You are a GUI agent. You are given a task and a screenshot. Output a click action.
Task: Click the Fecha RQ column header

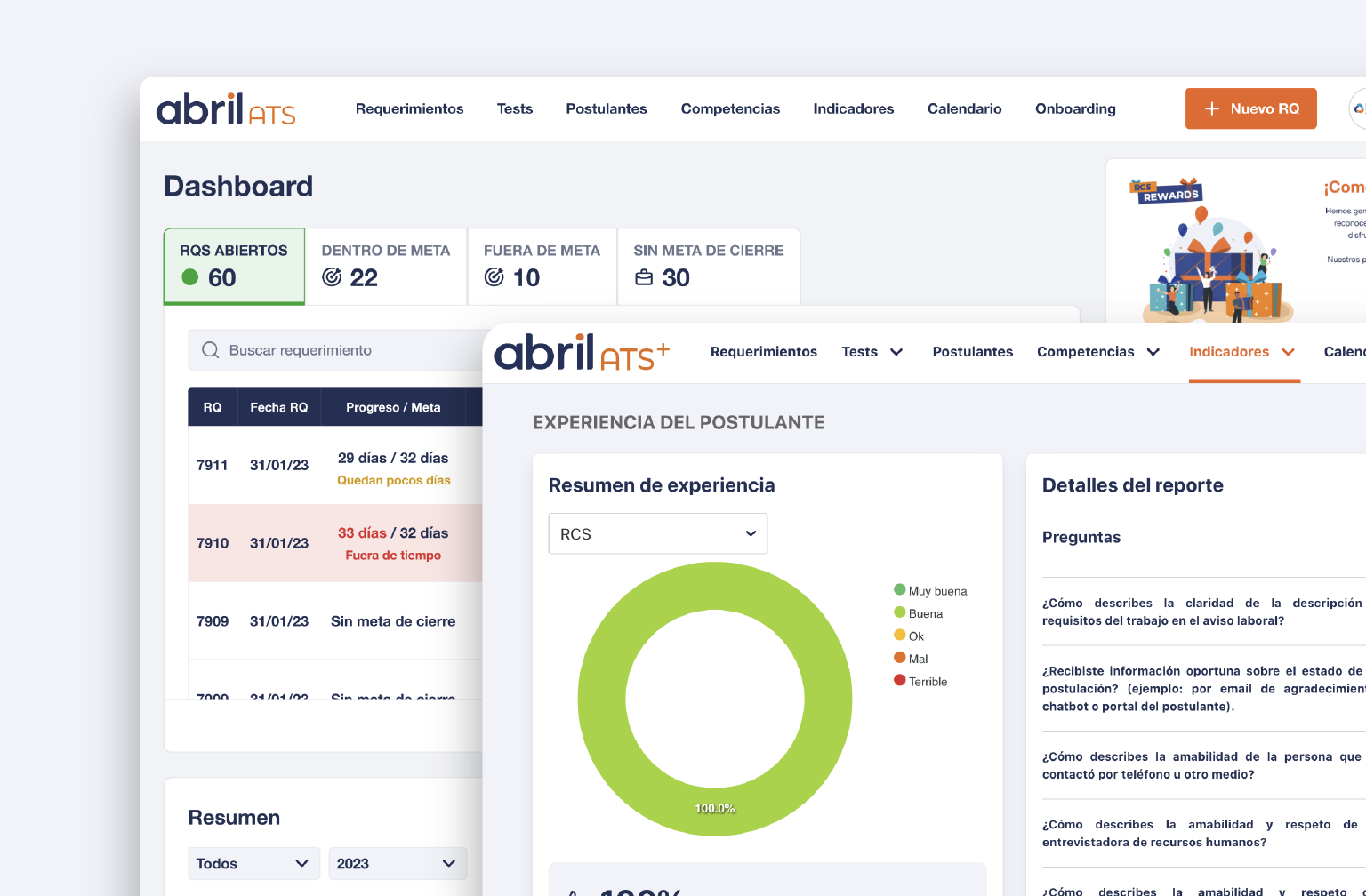(x=279, y=407)
